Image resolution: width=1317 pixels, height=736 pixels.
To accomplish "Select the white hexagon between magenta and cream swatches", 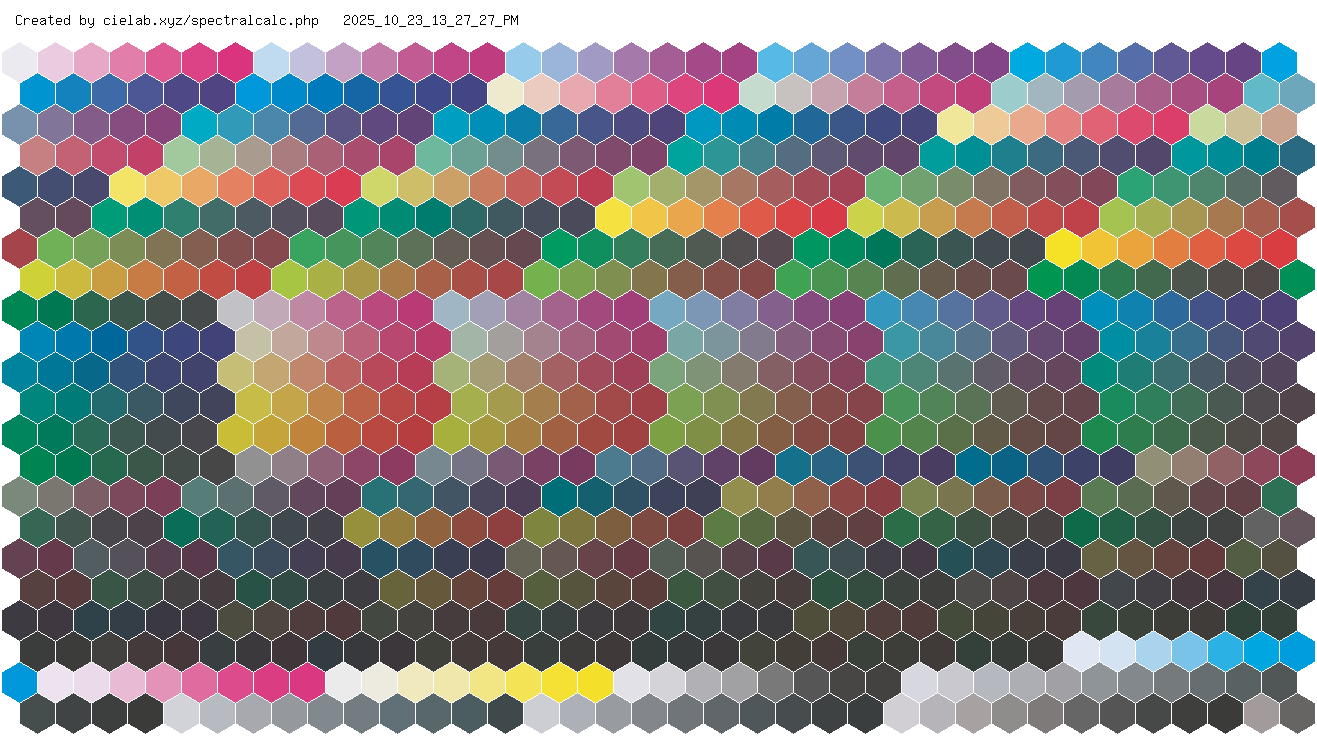I will pyautogui.click(x=344, y=681).
